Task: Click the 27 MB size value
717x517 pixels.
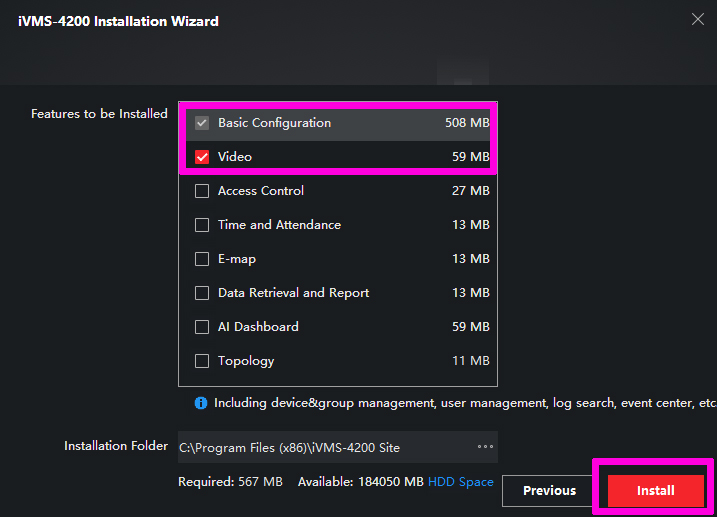Action: (x=471, y=191)
